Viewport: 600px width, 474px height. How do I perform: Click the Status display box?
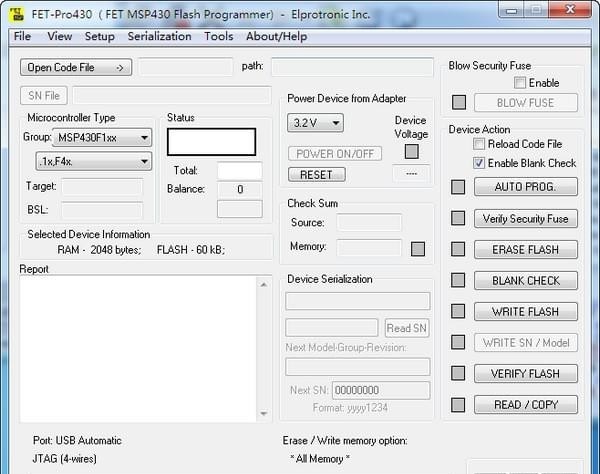211,142
